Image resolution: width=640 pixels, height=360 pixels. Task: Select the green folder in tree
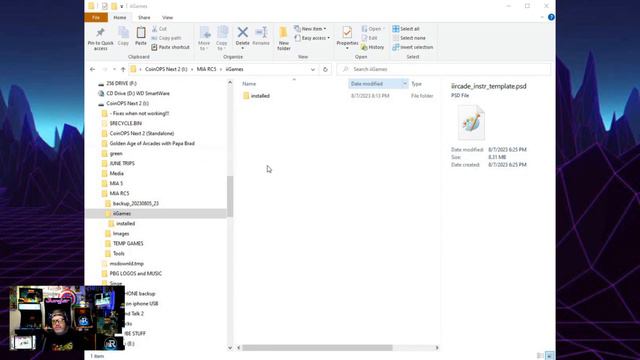pyautogui.click(x=116, y=153)
